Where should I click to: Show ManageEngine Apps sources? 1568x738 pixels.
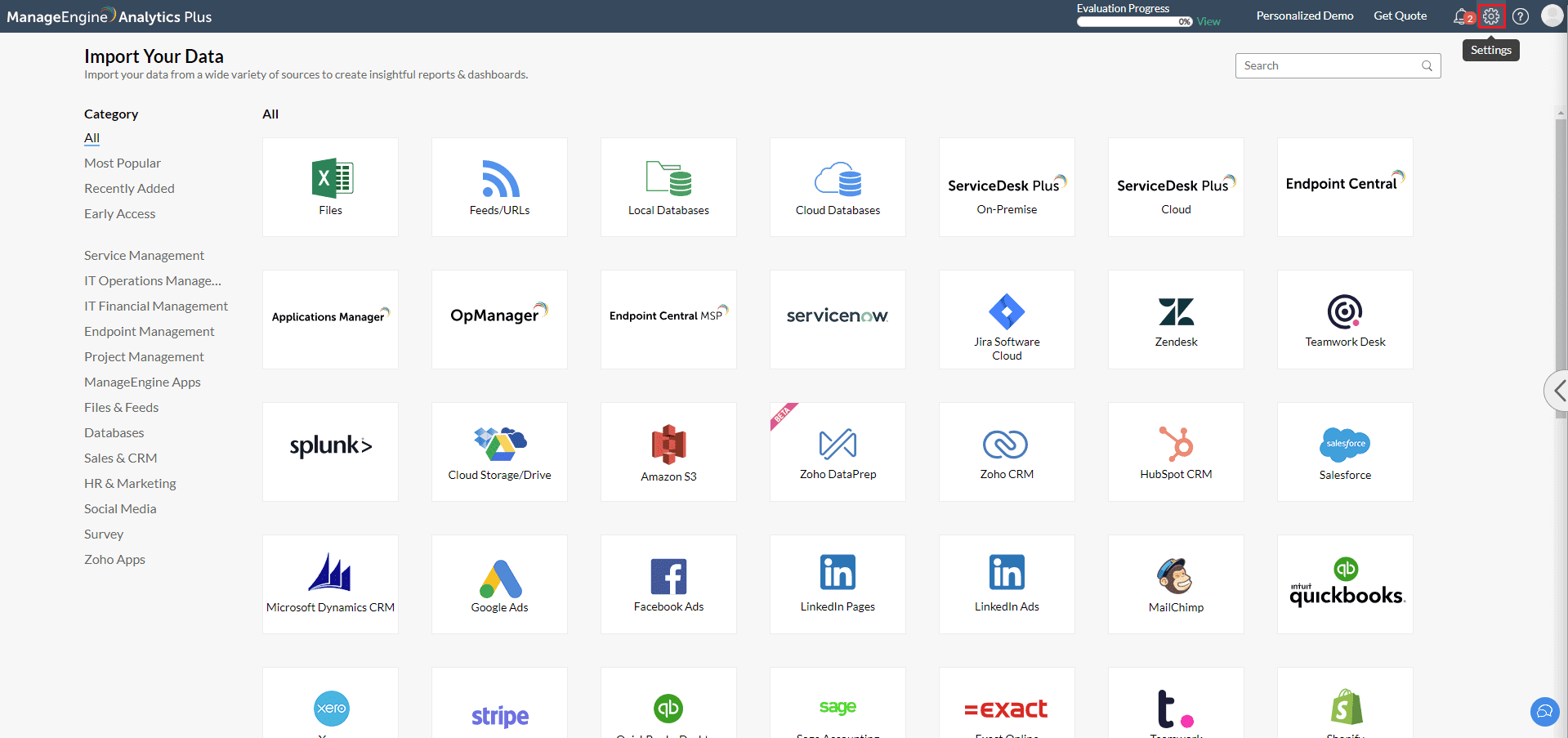point(142,382)
